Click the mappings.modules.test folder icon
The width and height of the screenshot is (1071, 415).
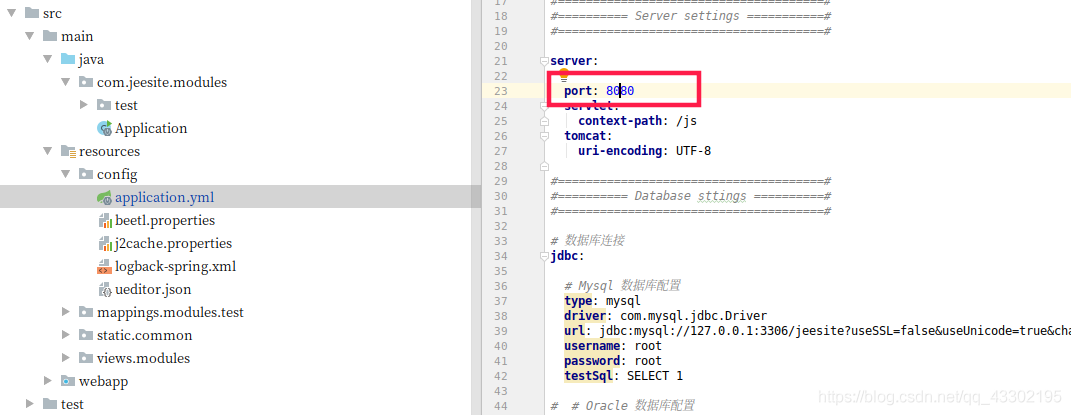[x=86, y=313]
